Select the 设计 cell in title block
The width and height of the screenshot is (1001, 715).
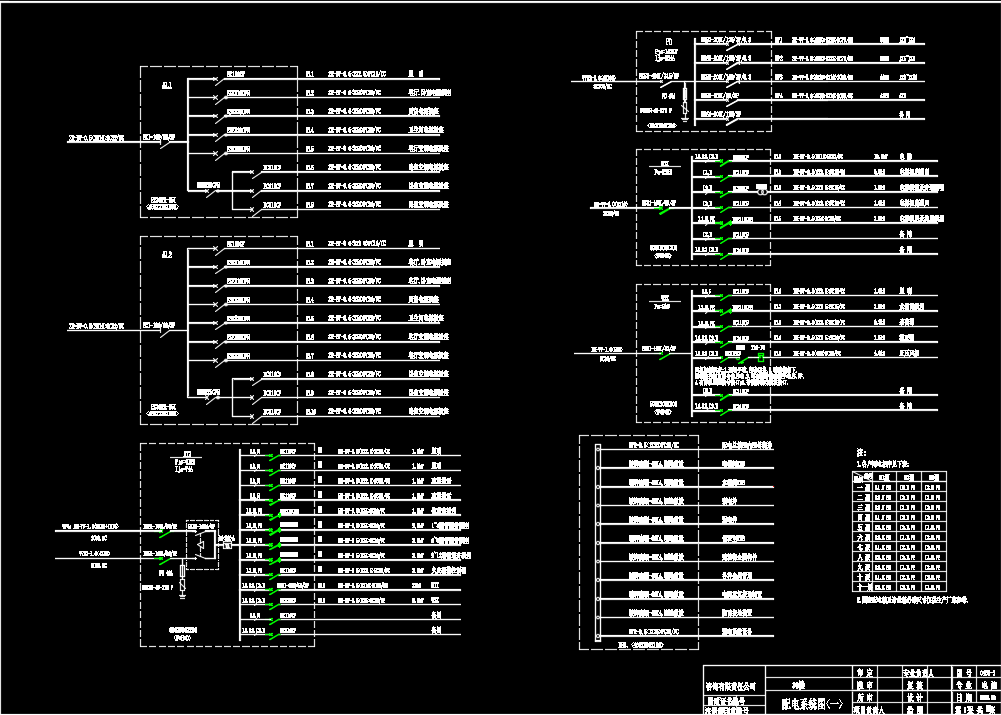click(x=915, y=698)
